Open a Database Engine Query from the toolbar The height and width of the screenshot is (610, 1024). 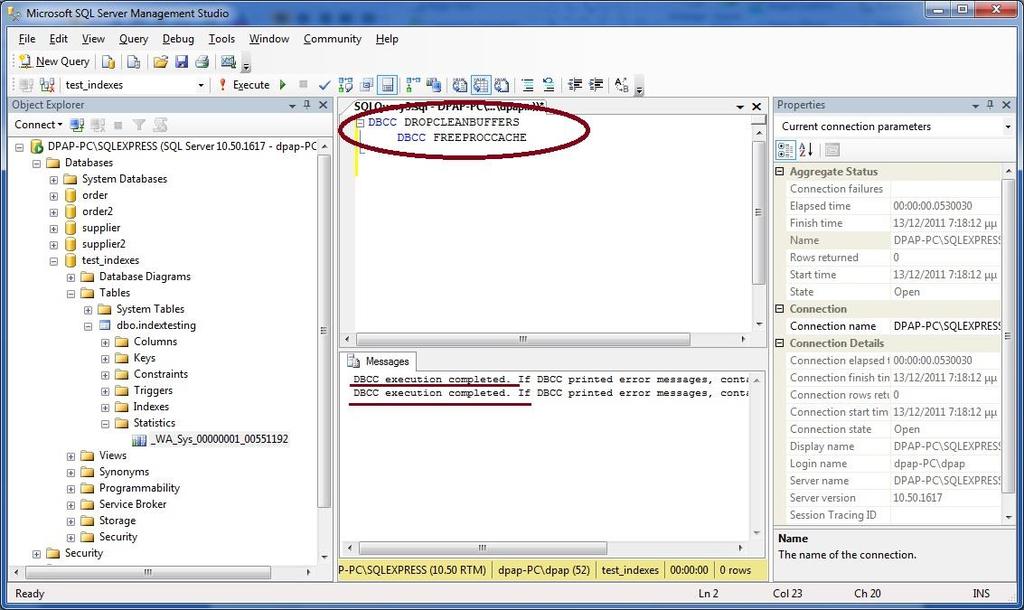(x=108, y=62)
